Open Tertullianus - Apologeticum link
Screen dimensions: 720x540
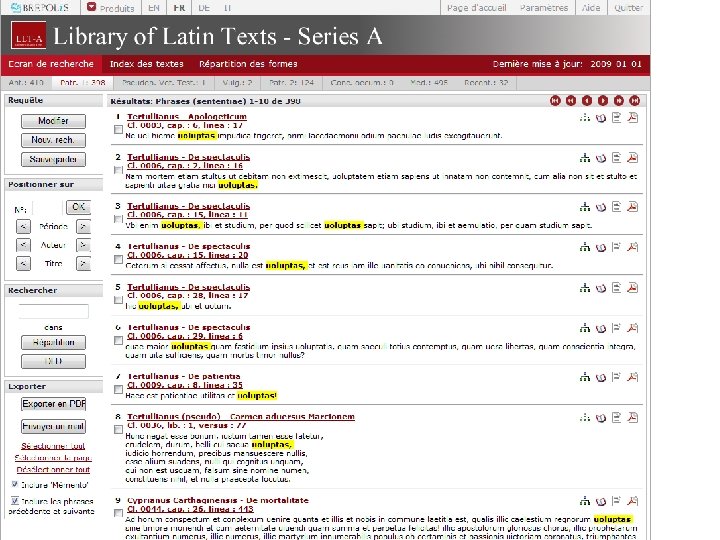point(187,116)
